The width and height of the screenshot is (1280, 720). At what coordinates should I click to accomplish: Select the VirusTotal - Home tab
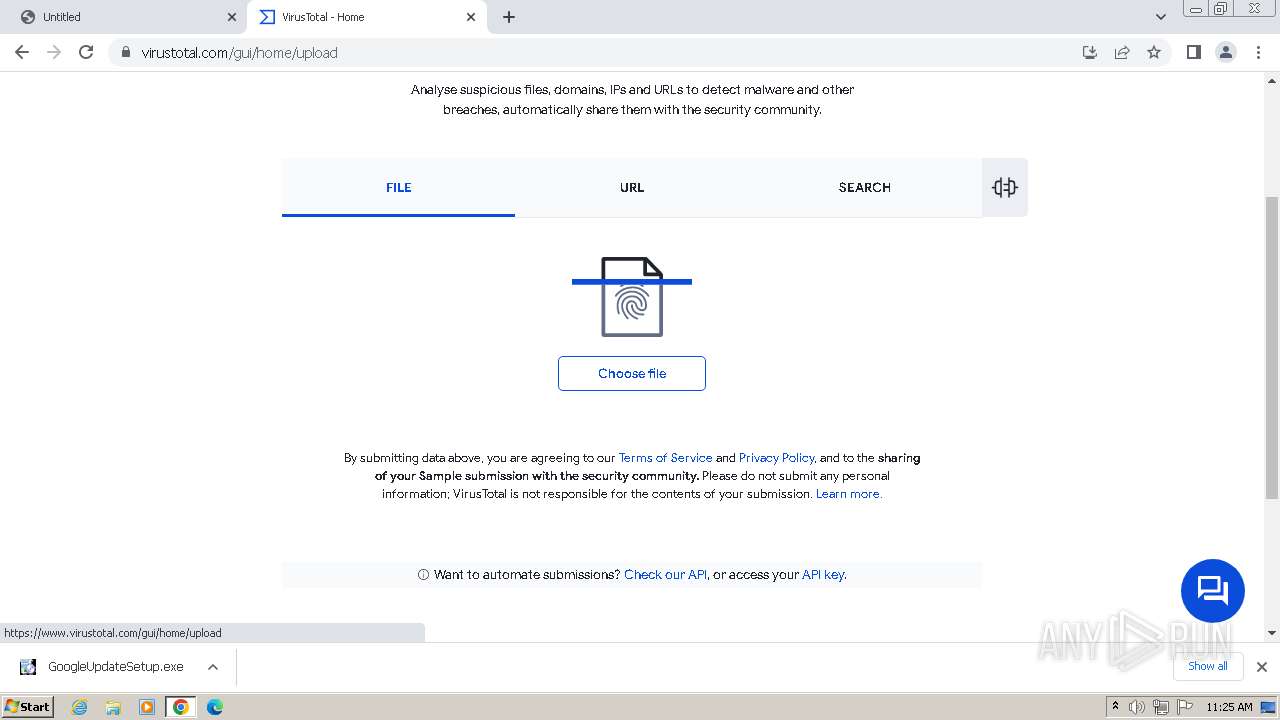tap(365, 17)
